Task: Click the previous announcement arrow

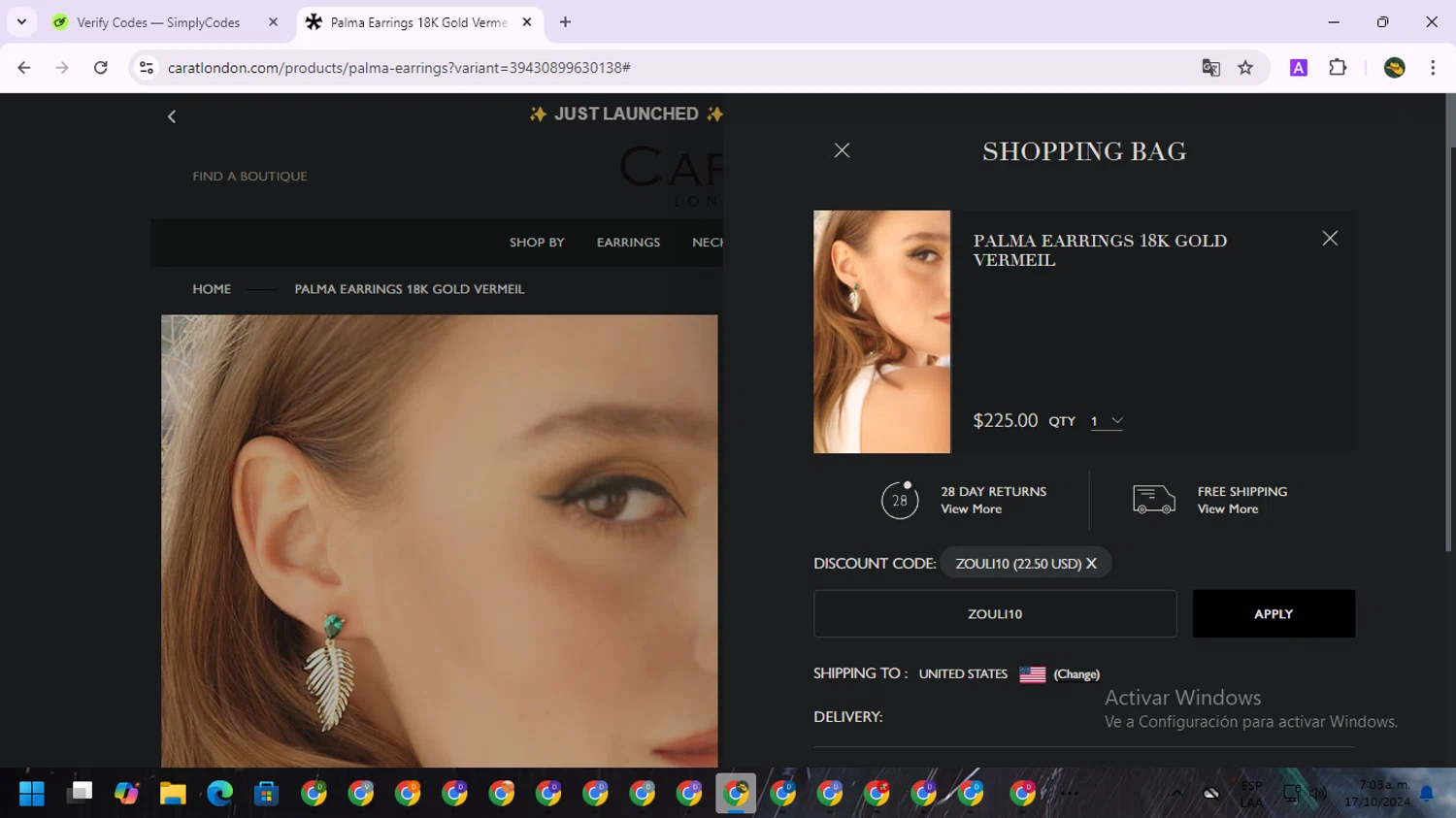Action: coord(172,116)
